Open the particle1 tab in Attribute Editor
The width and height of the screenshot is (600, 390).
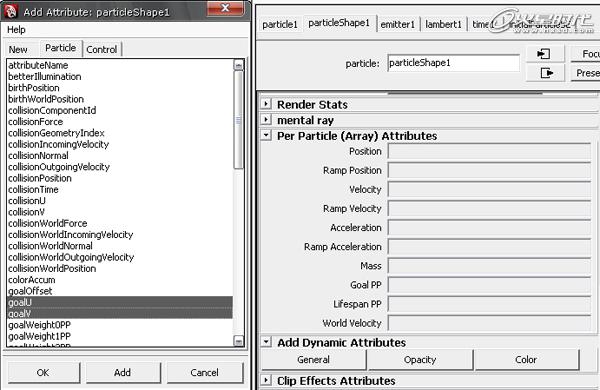[280, 24]
